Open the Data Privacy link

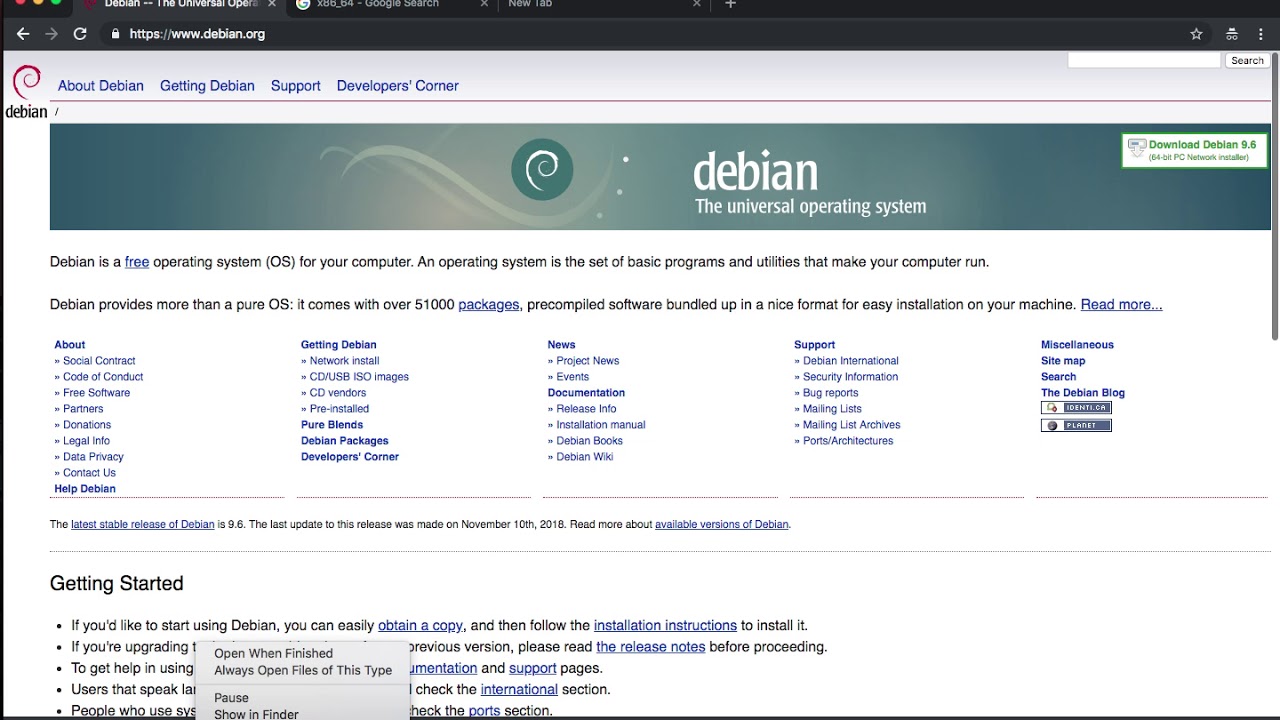(x=93, y=457)
